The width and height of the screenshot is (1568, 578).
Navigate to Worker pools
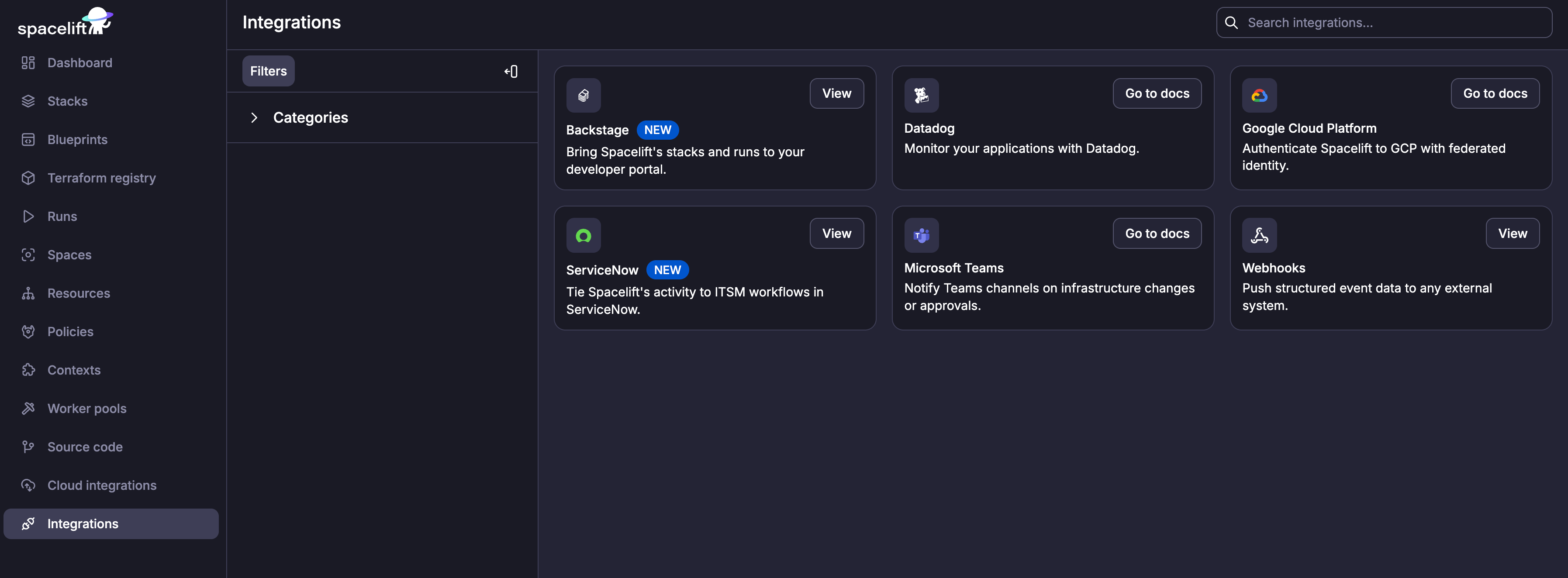coord(86,408)
